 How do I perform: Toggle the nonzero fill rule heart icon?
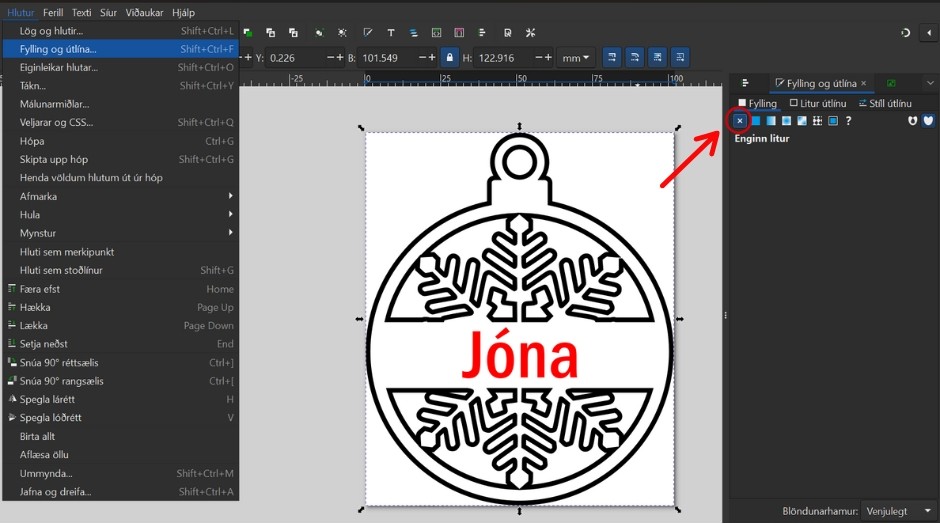point(927,121)
